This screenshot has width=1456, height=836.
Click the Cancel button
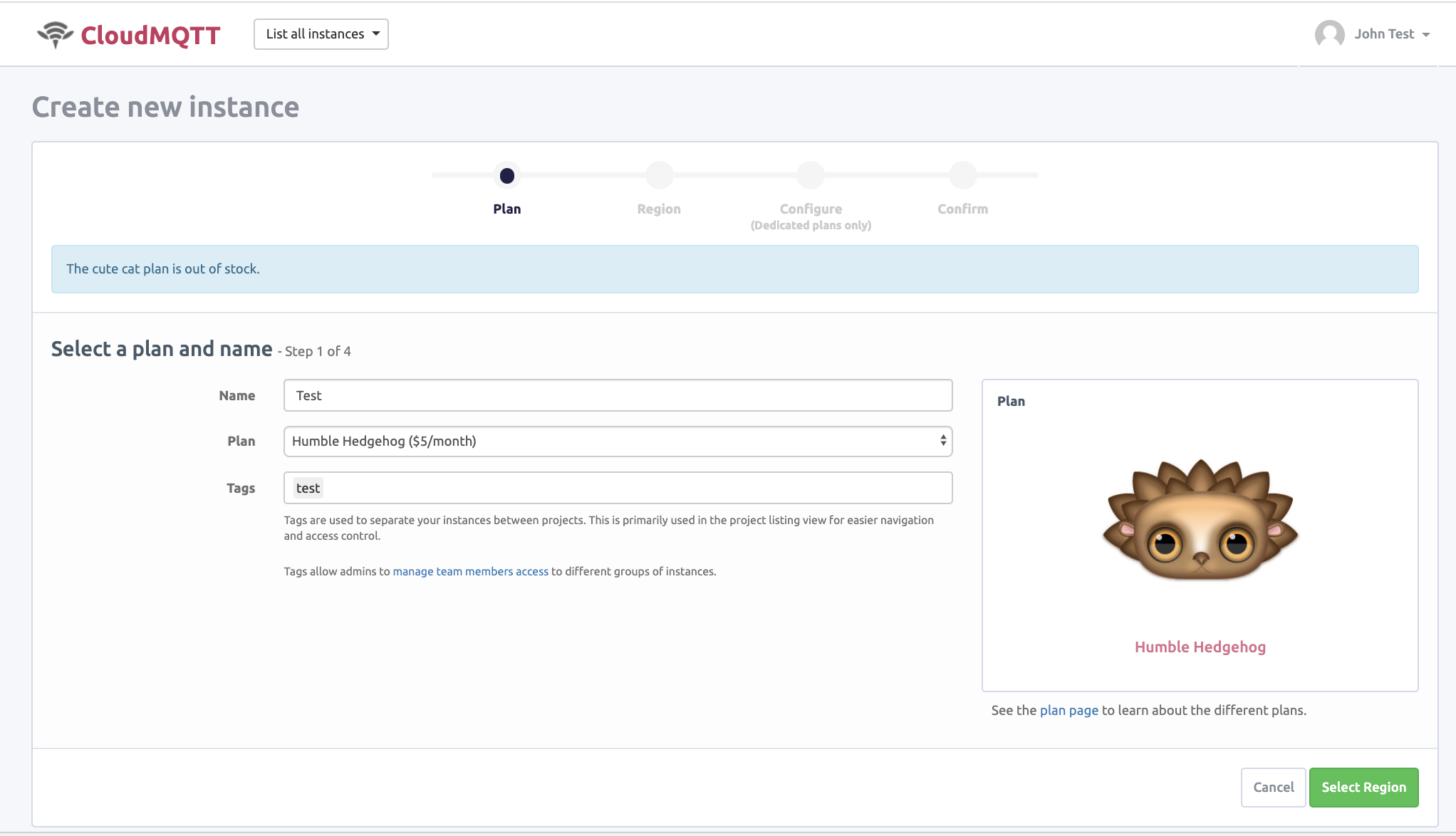(1274, 787)
